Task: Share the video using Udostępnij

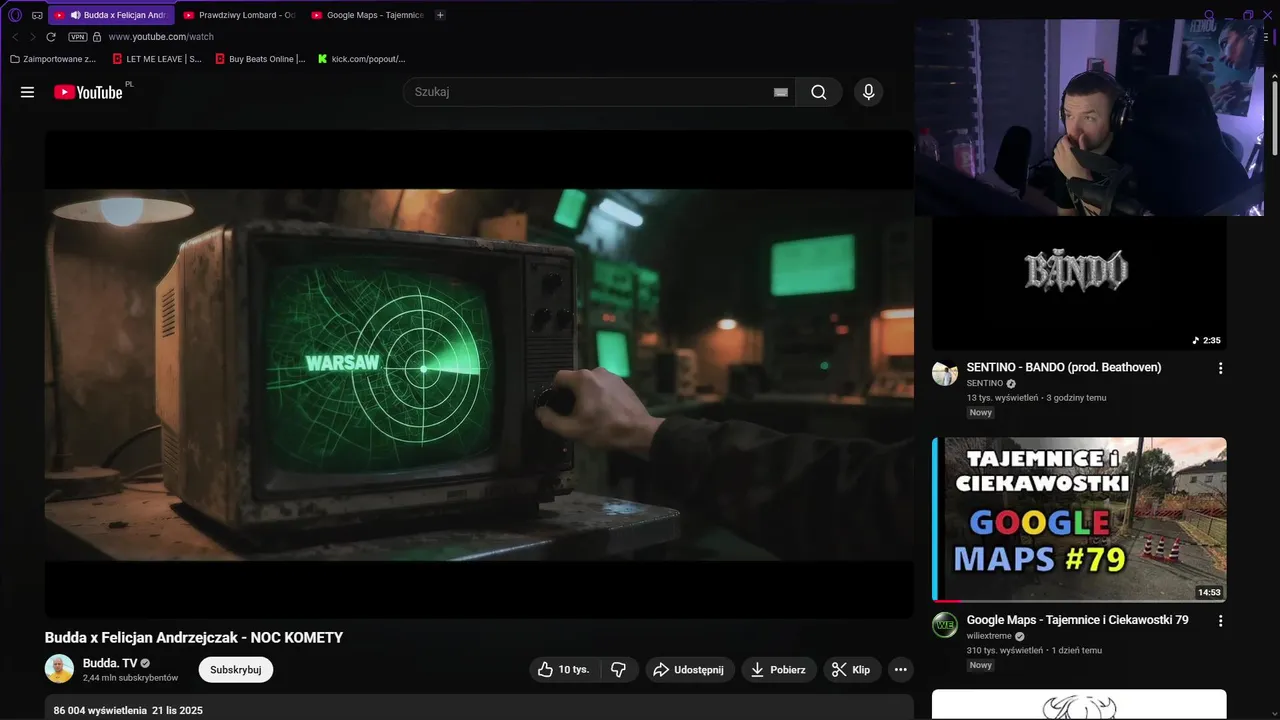Action: 690,670
